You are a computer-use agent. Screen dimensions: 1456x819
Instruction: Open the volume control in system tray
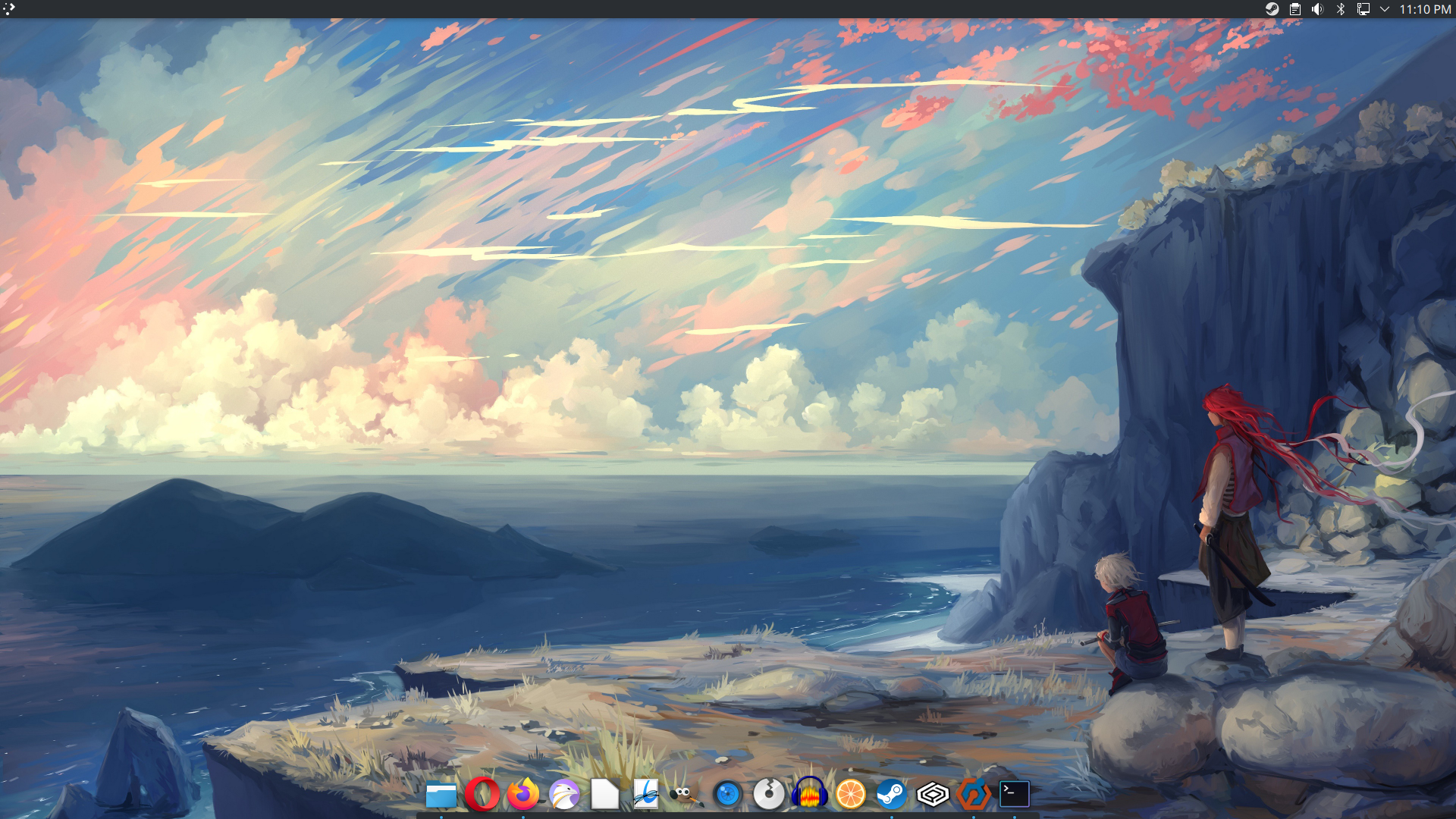(1318, 9)
